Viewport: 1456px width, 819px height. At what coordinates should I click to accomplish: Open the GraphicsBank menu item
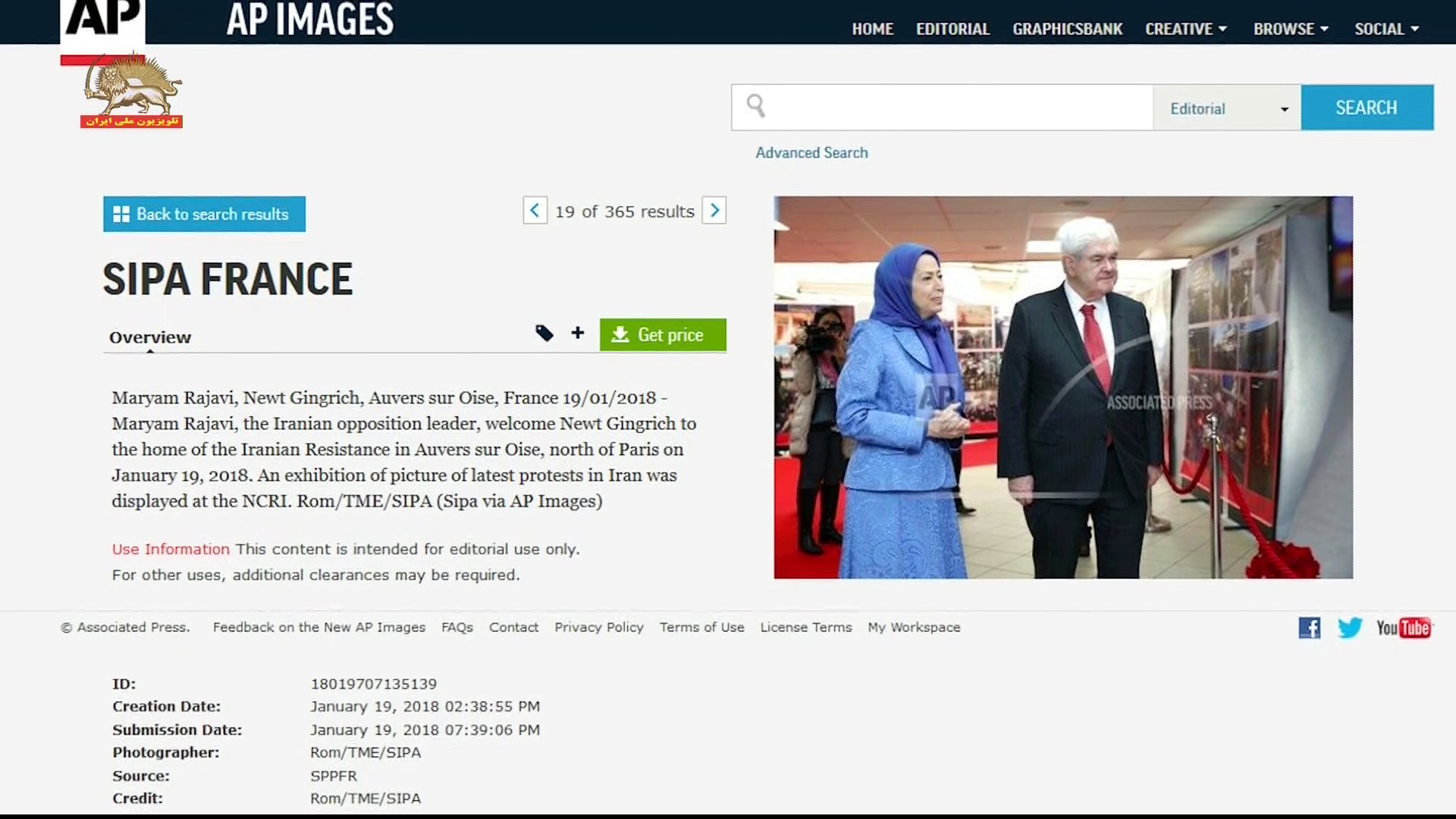(x=1067, y=29)
